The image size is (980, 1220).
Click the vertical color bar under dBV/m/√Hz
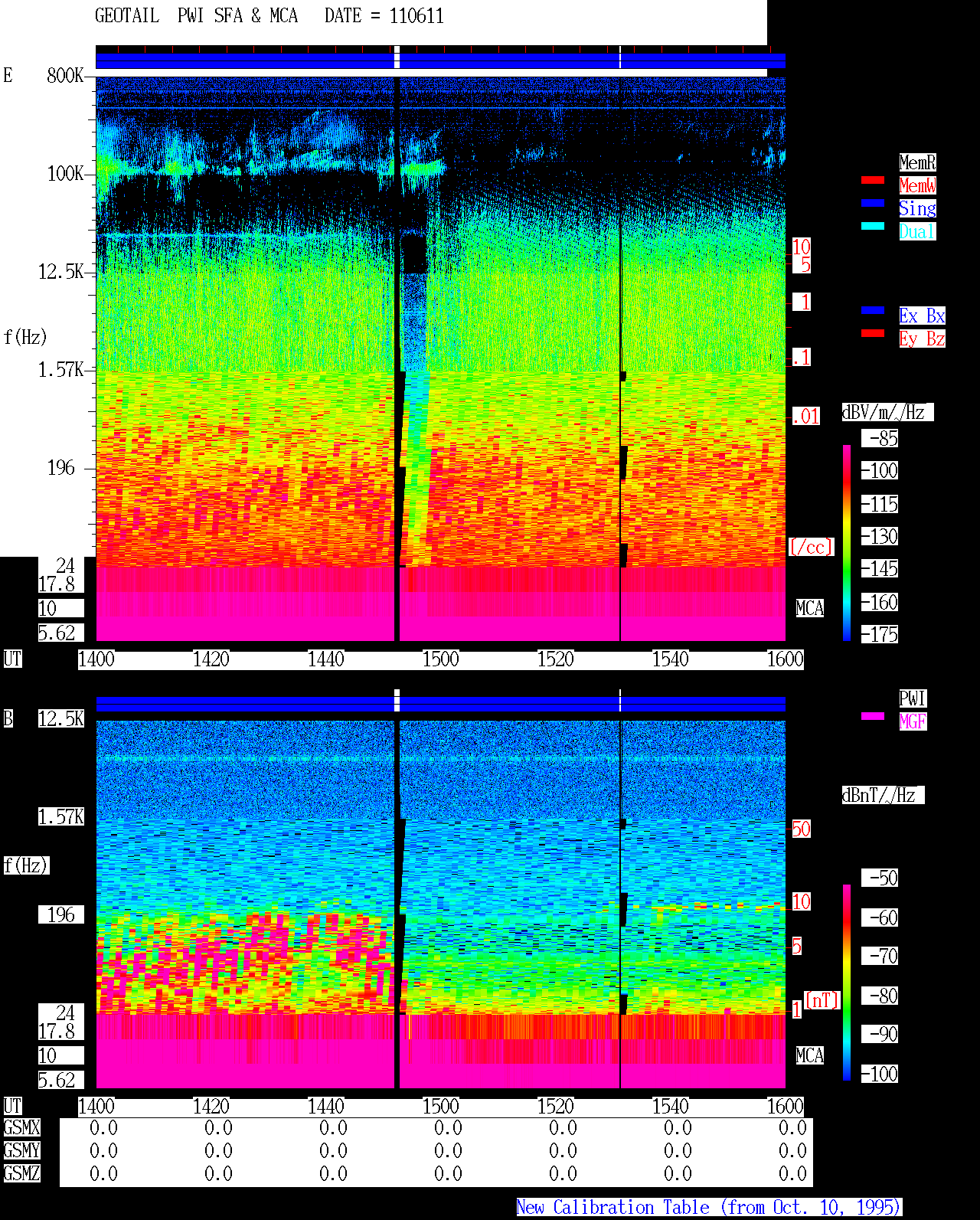[847, 542]
